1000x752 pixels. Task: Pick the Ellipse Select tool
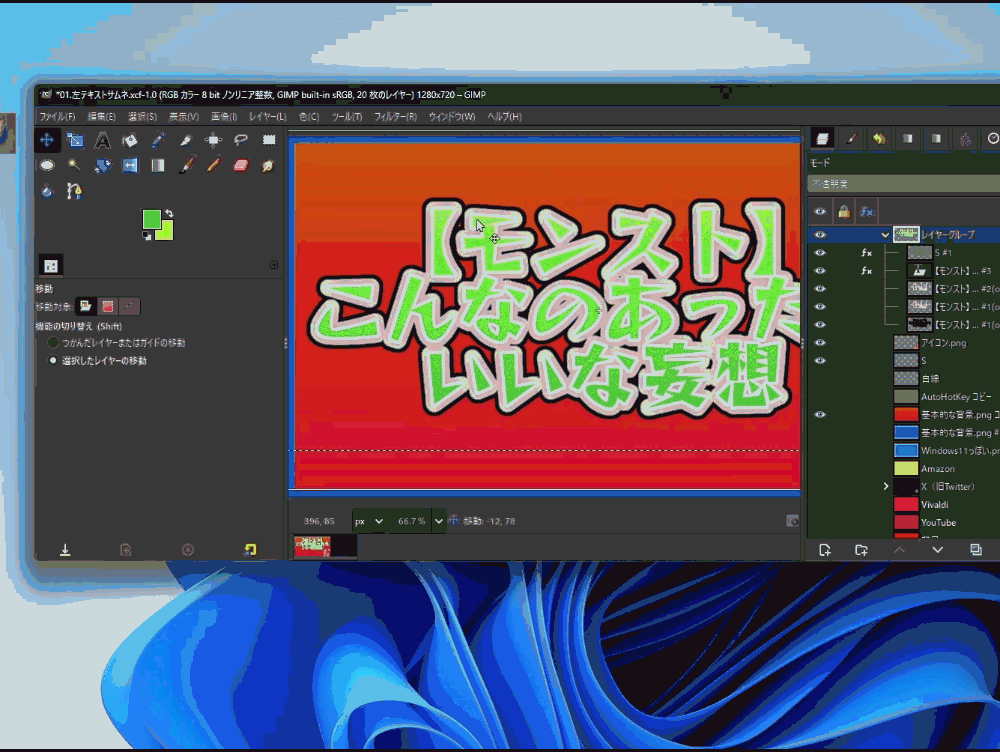(47, 165)
